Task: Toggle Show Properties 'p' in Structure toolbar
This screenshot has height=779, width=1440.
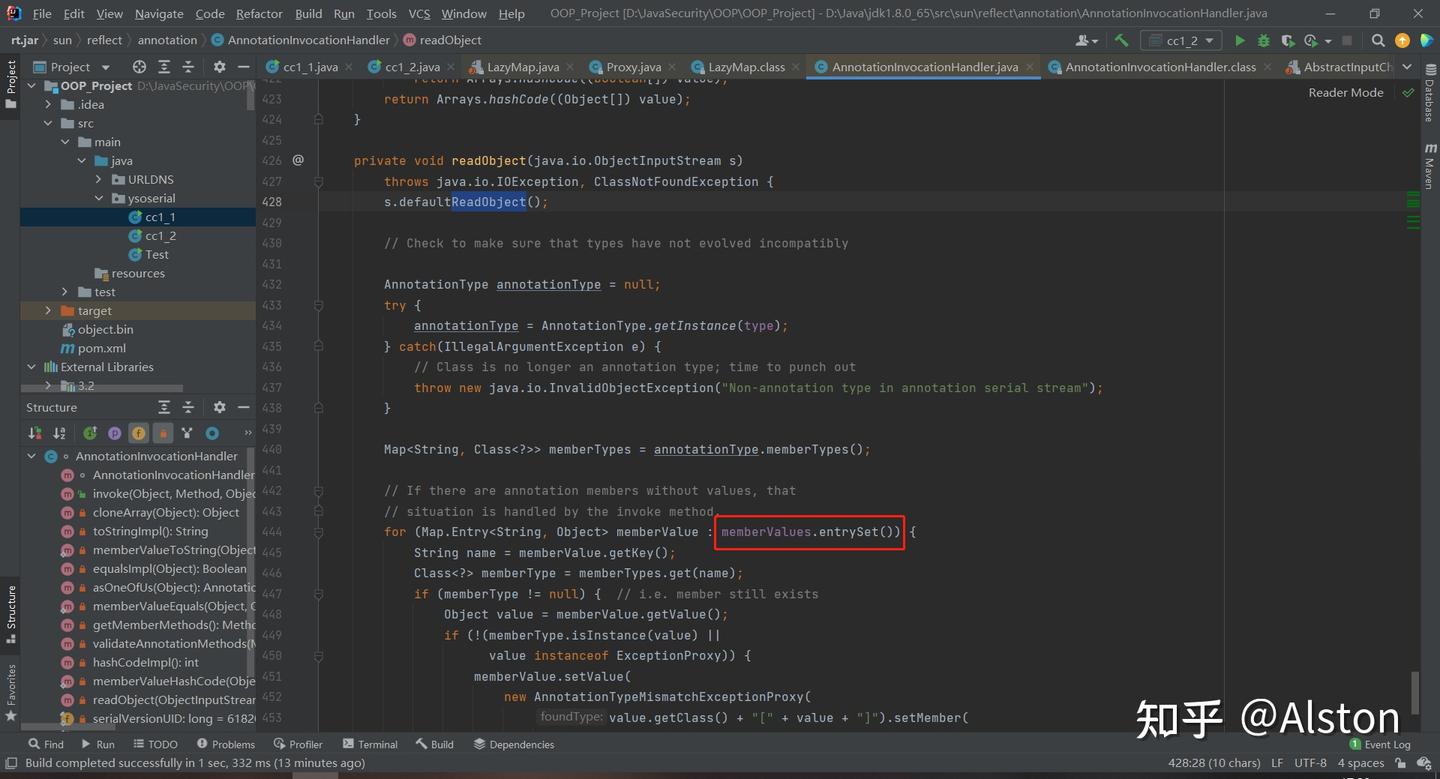Action: point(114,433)
